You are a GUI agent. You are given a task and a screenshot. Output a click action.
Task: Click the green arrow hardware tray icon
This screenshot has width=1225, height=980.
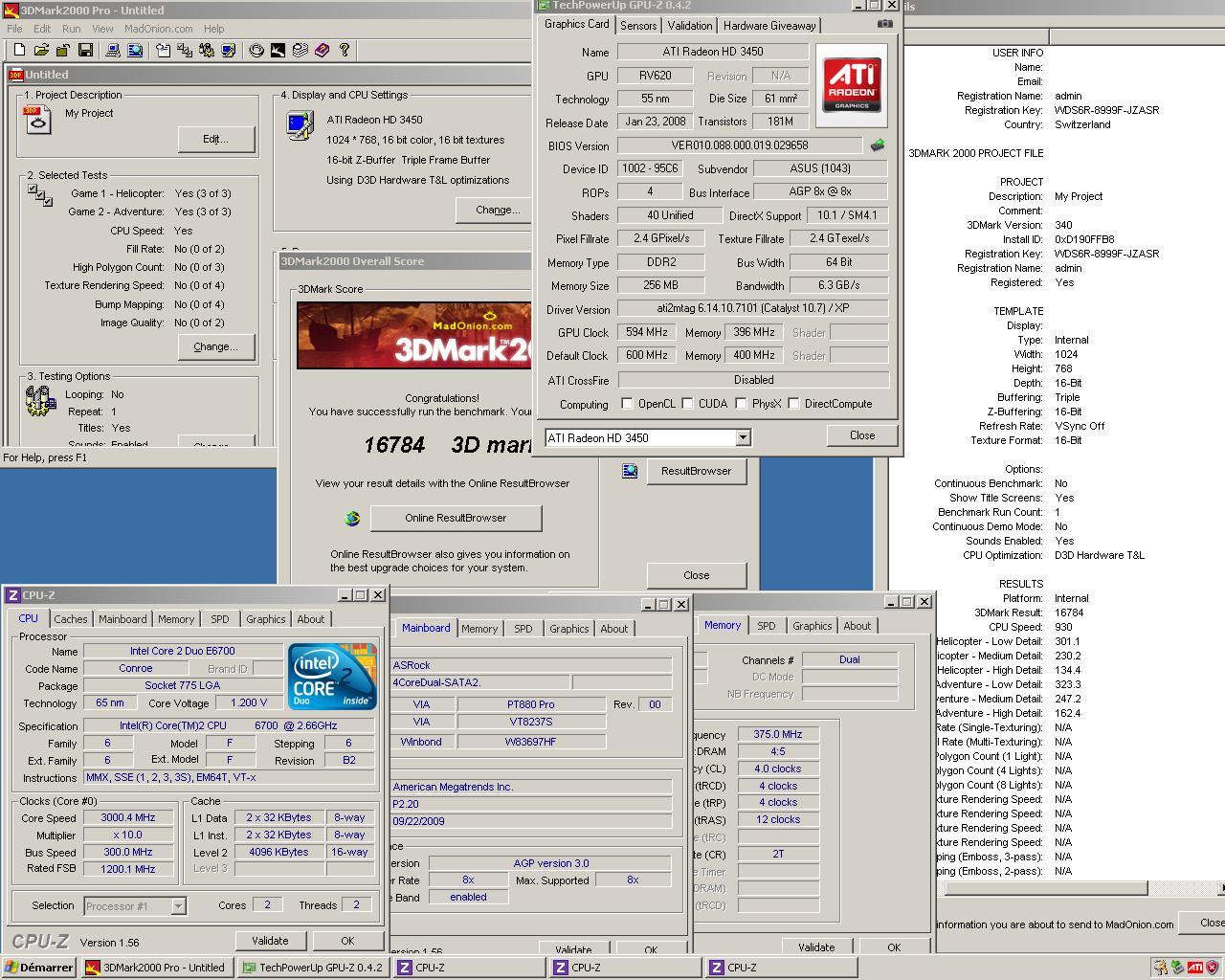click(1177, 968)
